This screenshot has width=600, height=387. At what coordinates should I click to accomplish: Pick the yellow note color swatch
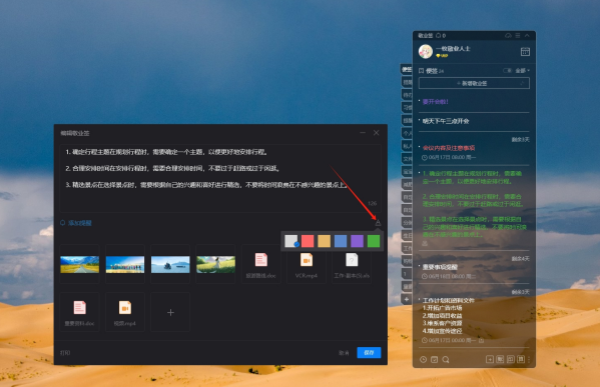324,241
